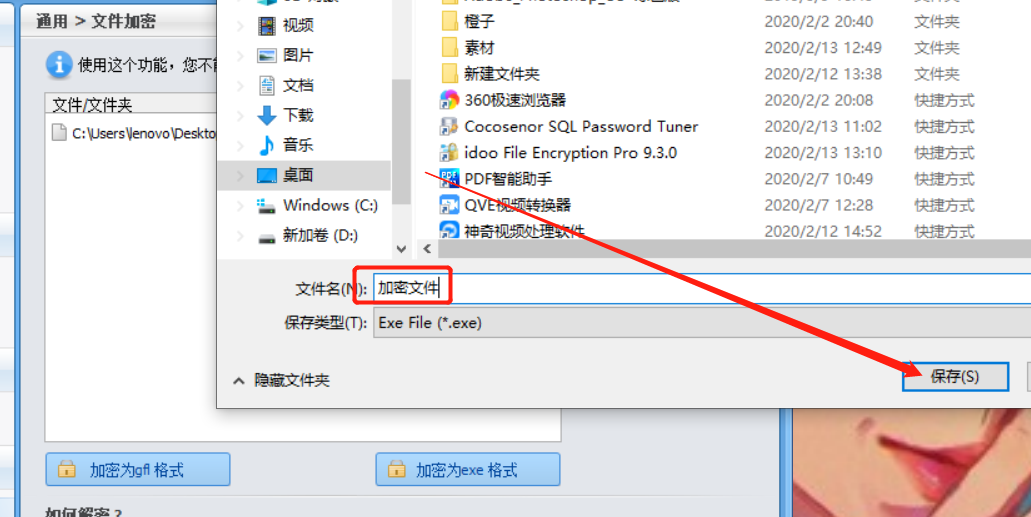Image resolution: width=1031 pixels, height=517 pixels.
Task: Click the blue info icon in 文件加密 panel
Action: (x=59, y=64)
